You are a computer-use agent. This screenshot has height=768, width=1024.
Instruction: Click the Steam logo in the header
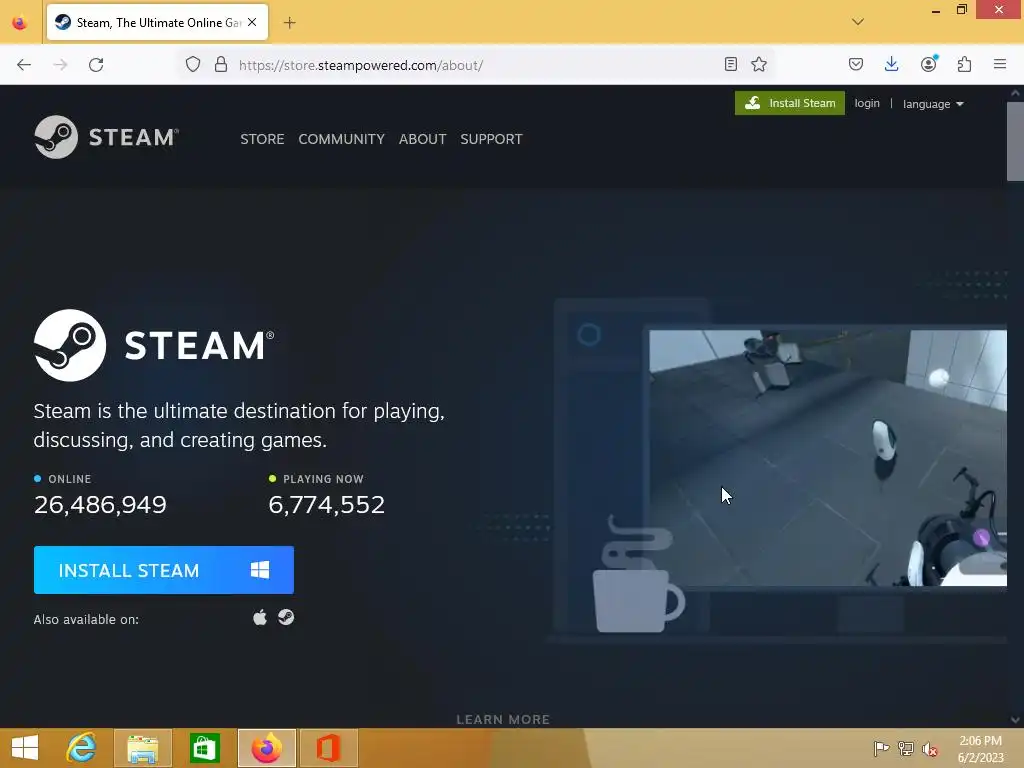pyautogui.click(x=106, y=137)
